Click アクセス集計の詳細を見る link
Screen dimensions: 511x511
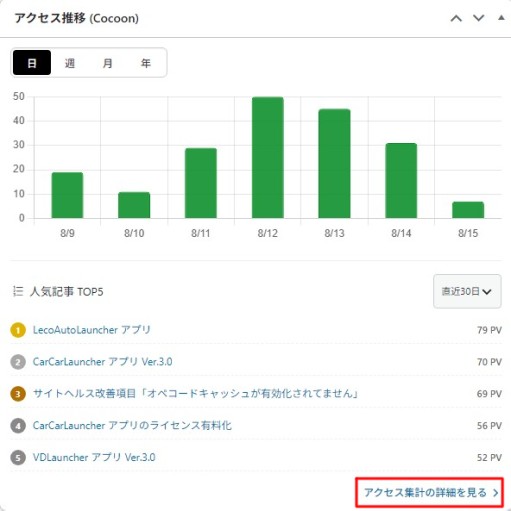[430, 492]
